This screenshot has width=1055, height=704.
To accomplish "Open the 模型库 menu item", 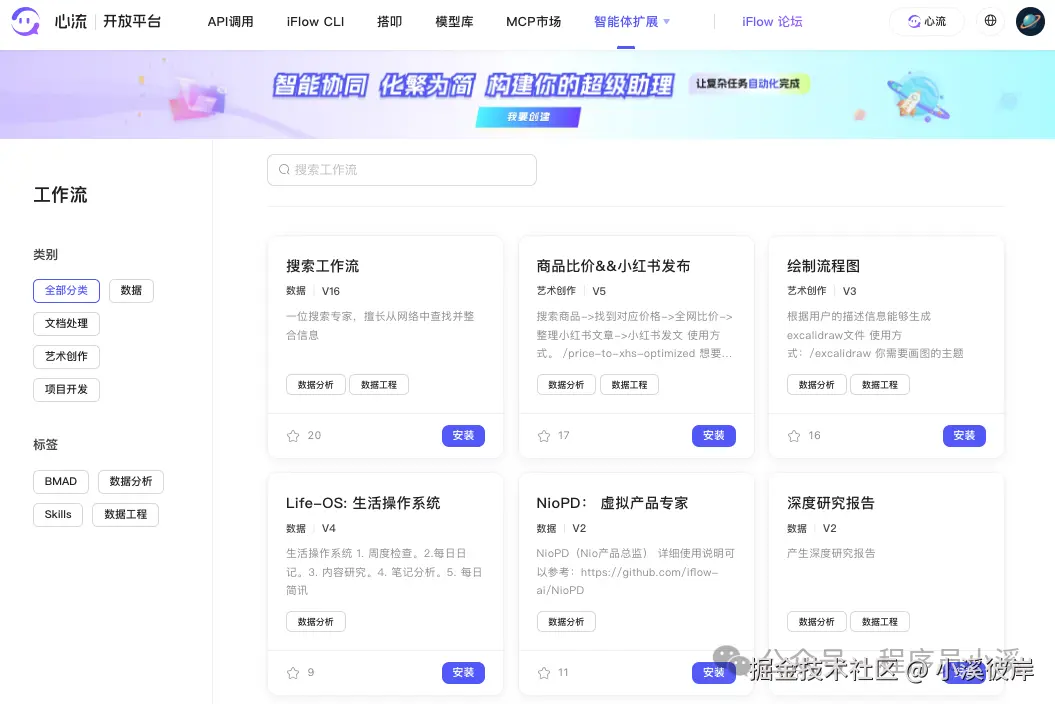I will coord(454,21).
